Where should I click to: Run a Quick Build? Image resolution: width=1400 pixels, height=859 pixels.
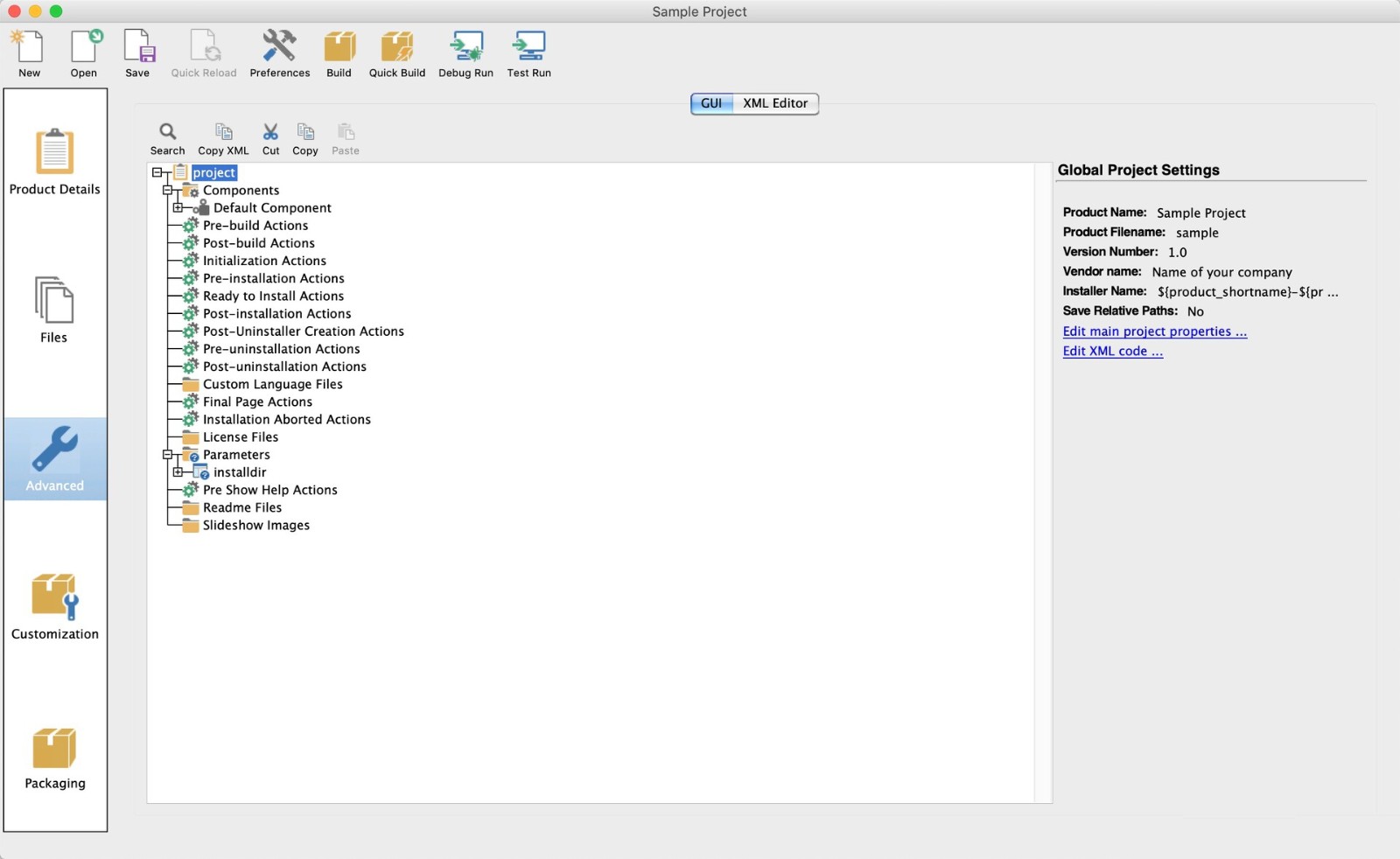coord(397,54)
